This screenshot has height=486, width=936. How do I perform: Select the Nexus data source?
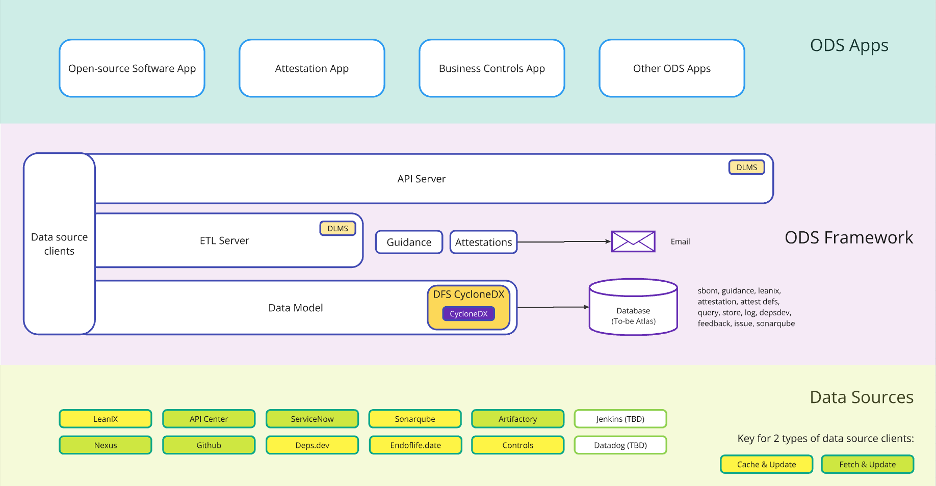pos(106,445)
